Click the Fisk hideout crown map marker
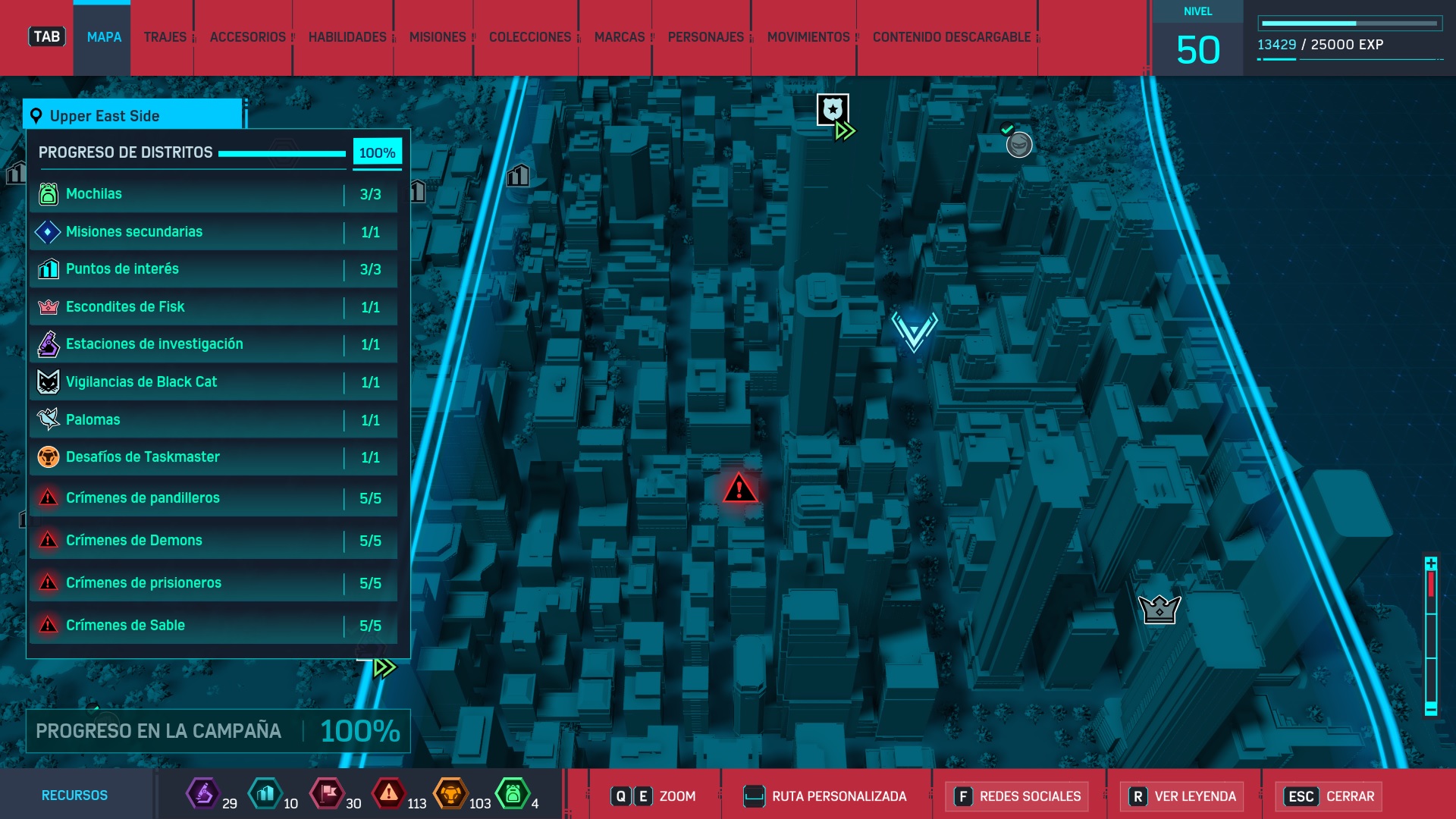The image size is (1456, 819). tap(1159, 609)
